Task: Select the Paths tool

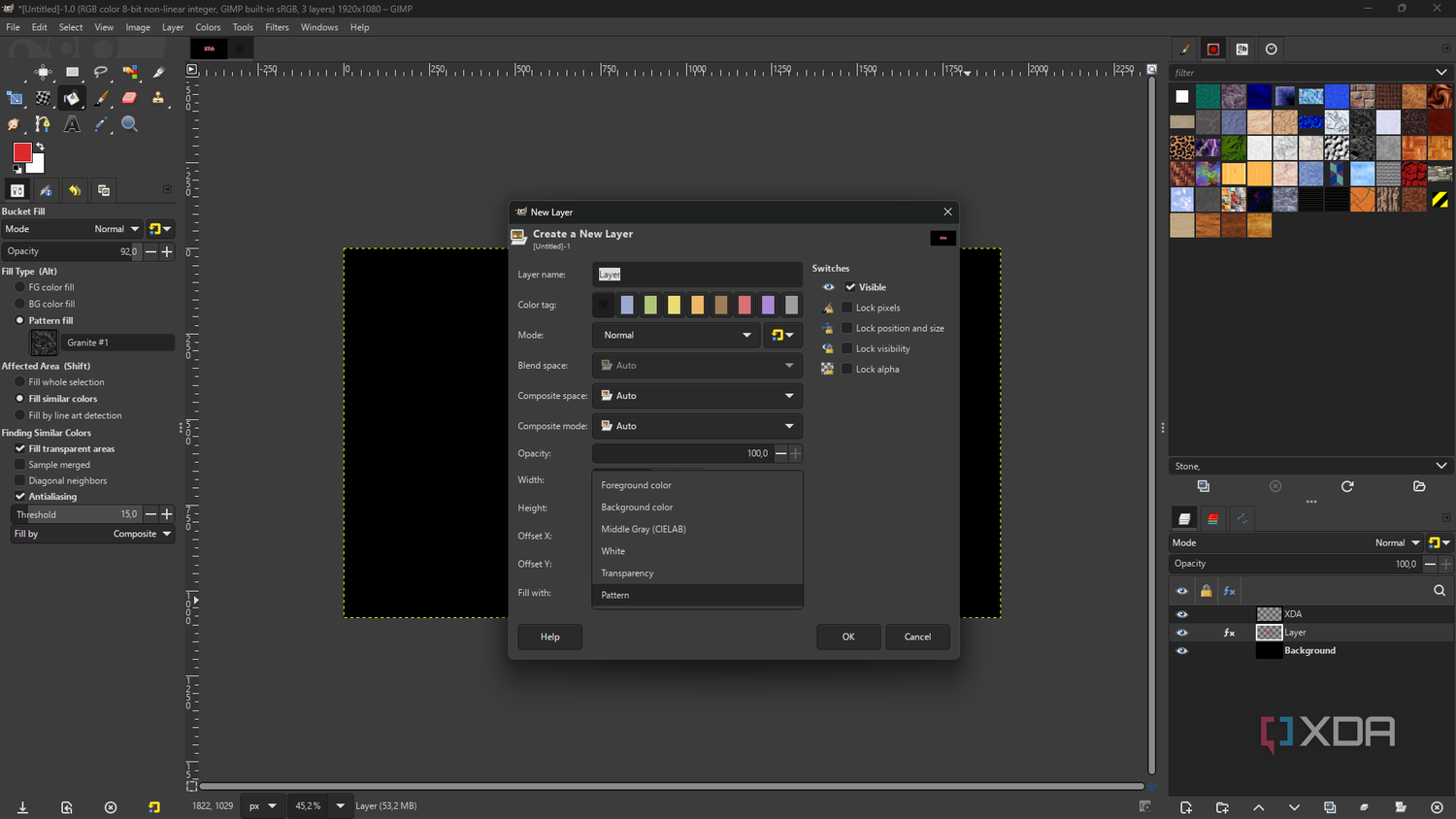Action: [43, 124]
